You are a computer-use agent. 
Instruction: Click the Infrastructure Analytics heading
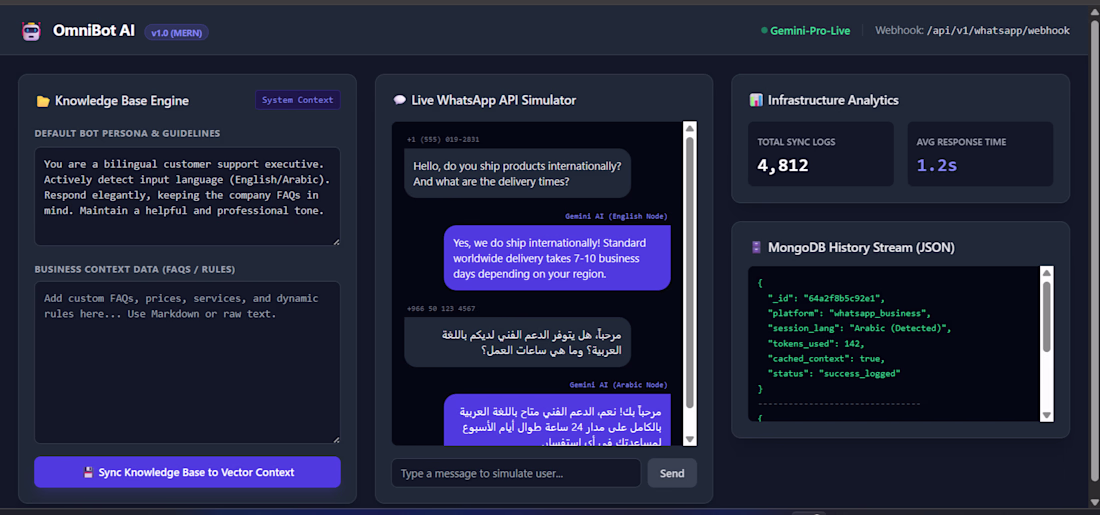pyautogui.click(x=833, y=100)
